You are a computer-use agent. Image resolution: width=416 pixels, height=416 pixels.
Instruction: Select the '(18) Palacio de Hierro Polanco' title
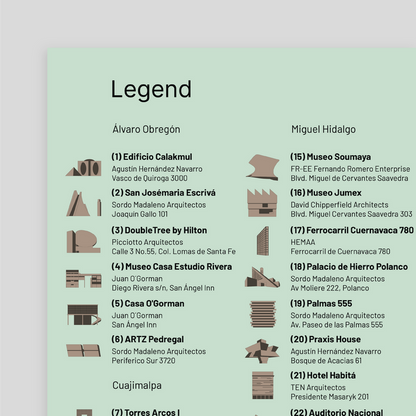[x=349, y=267]
